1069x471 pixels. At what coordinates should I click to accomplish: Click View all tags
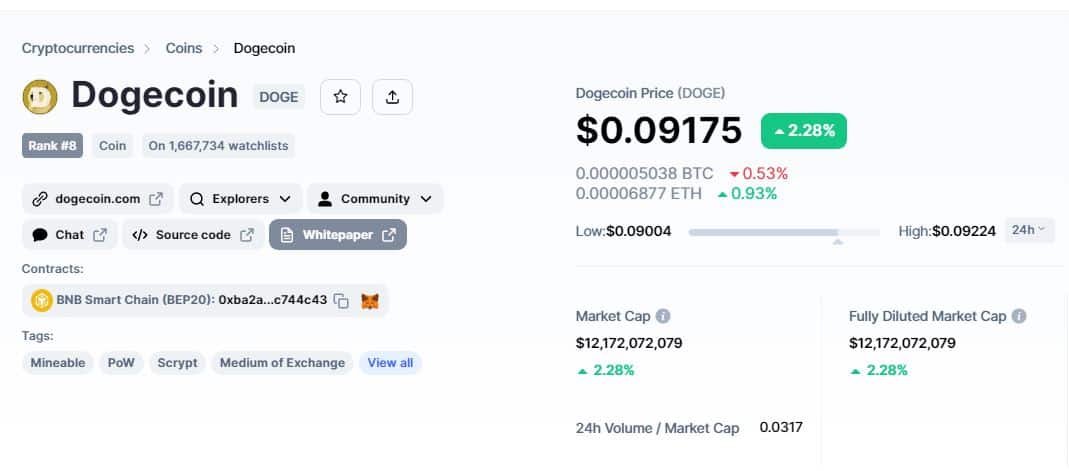point(391,363)
